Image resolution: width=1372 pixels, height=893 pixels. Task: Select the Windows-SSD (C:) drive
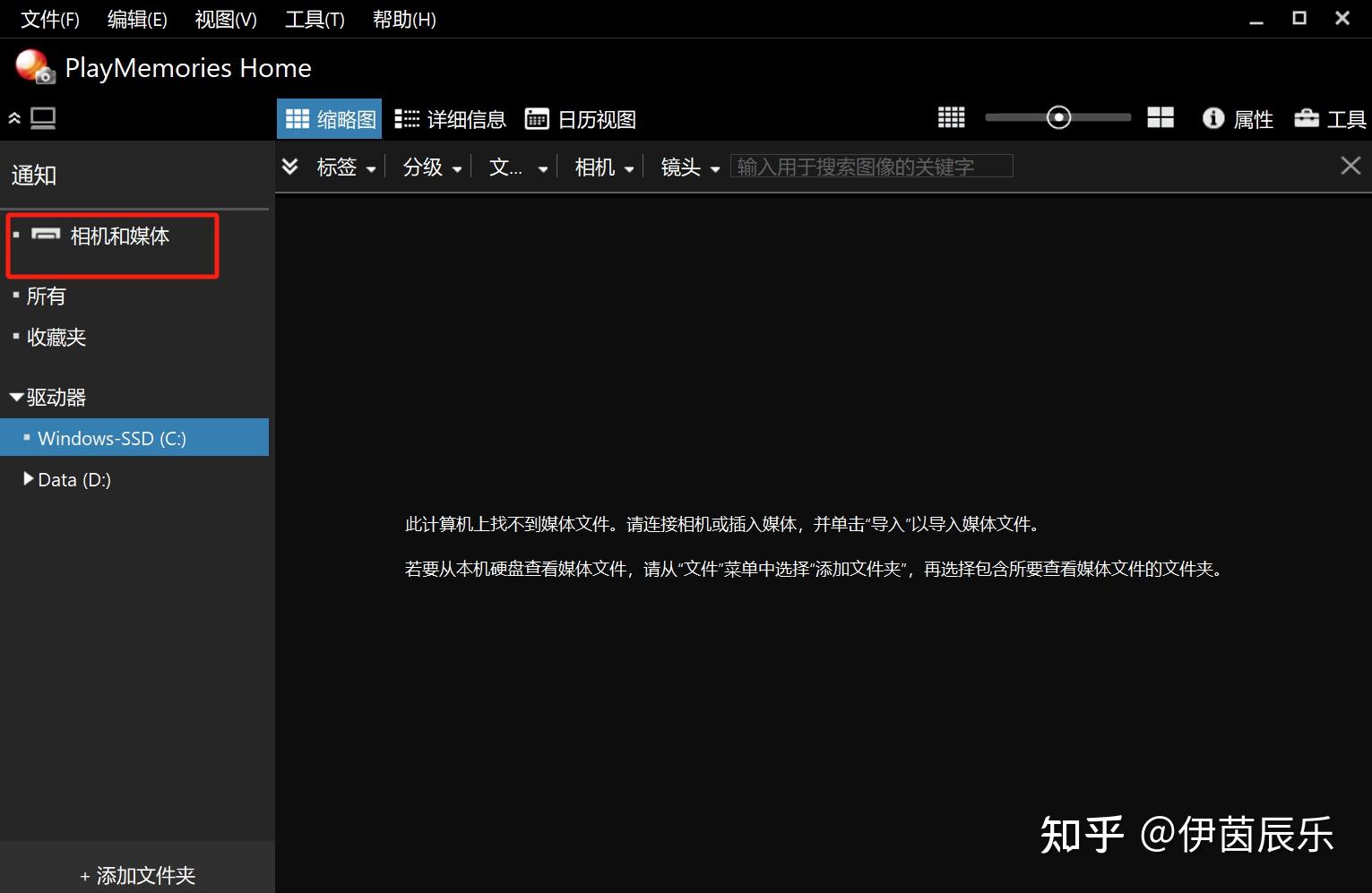click(x=134, y=438)
